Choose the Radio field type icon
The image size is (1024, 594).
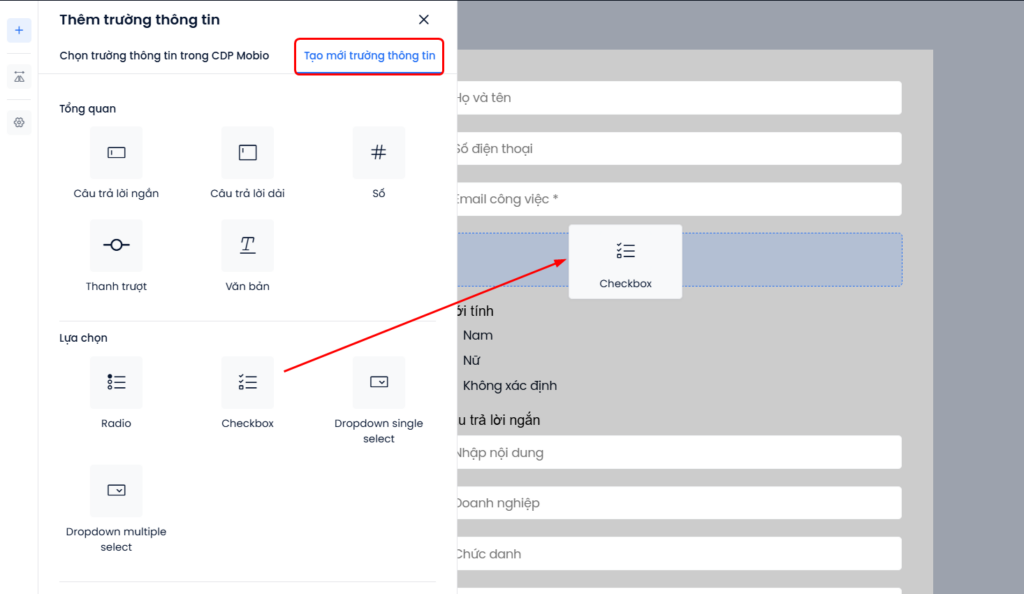116,382
